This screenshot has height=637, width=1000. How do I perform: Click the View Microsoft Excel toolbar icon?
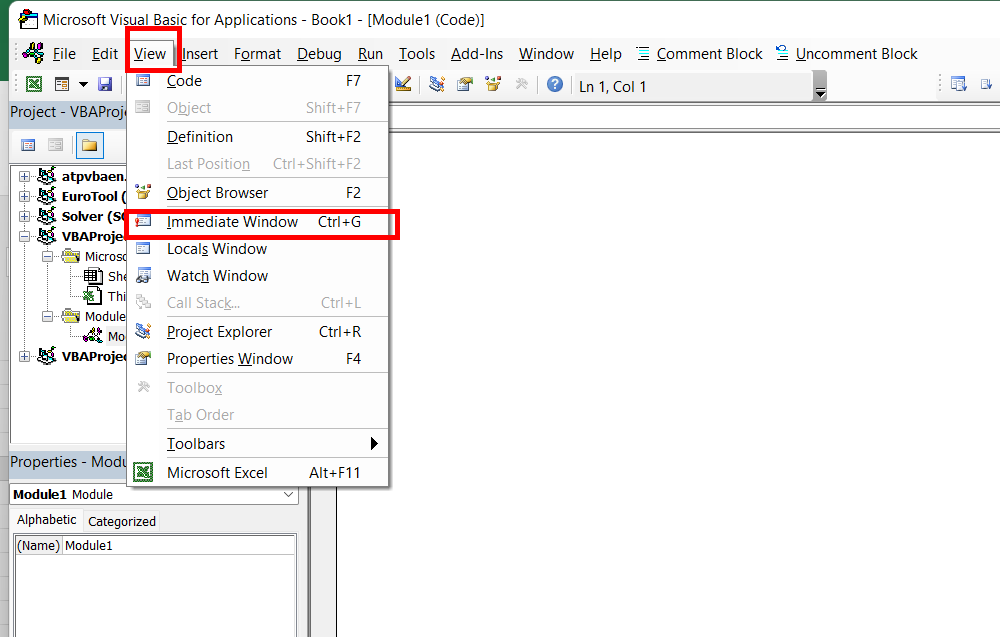coord(34,84)
